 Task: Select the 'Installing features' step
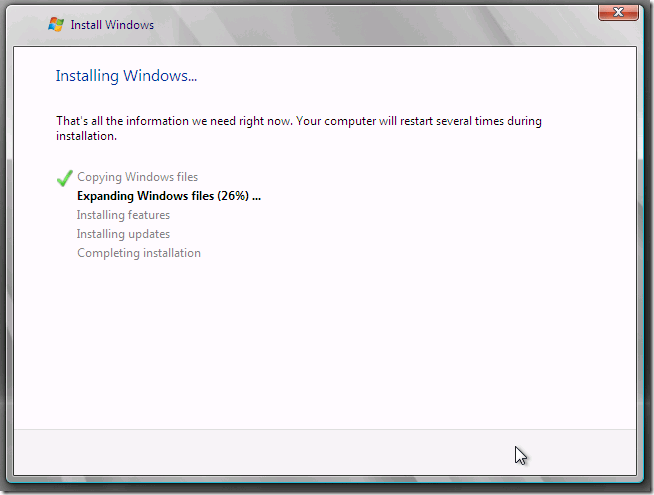(x=123, y=215)
